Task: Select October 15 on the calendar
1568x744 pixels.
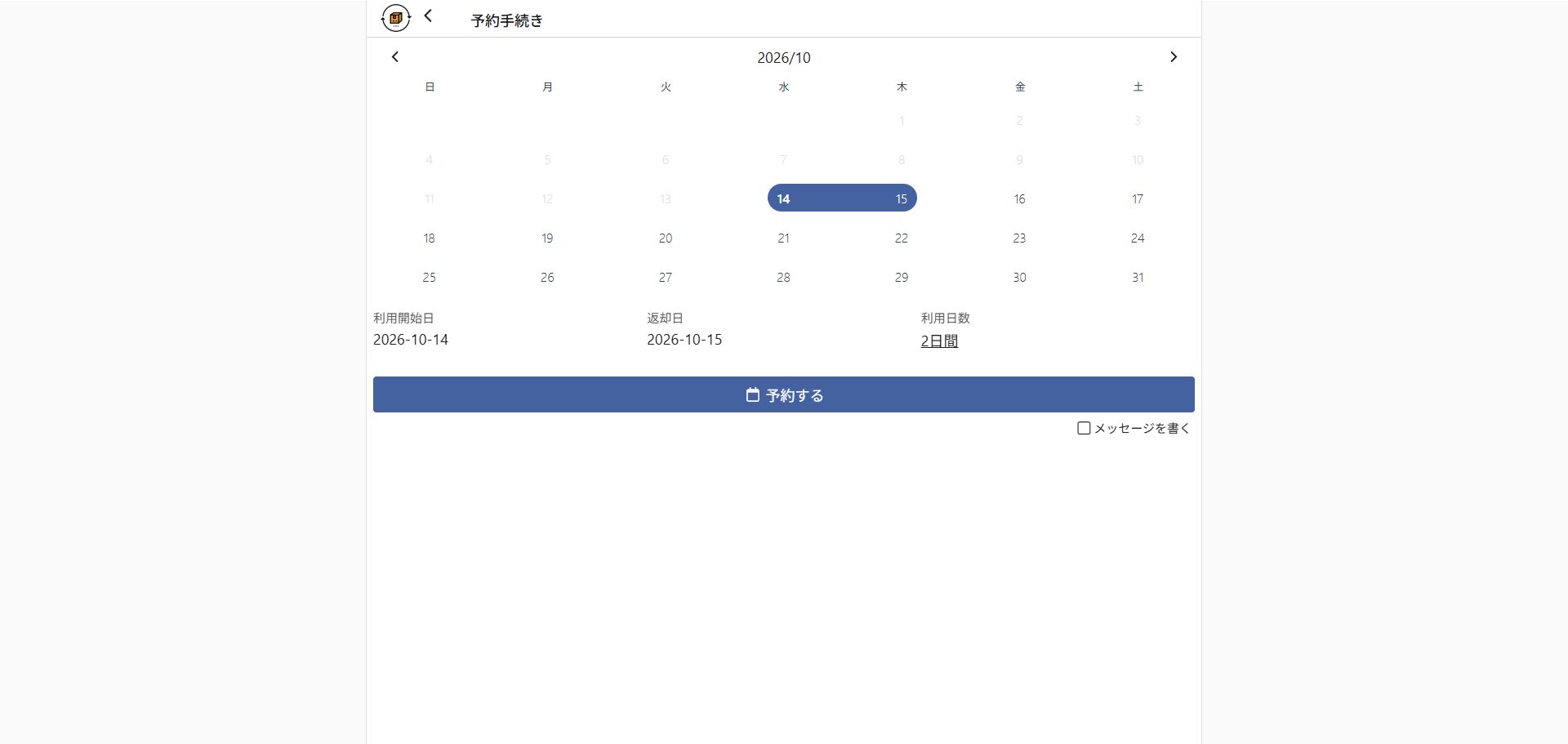Action: (902, 198)
